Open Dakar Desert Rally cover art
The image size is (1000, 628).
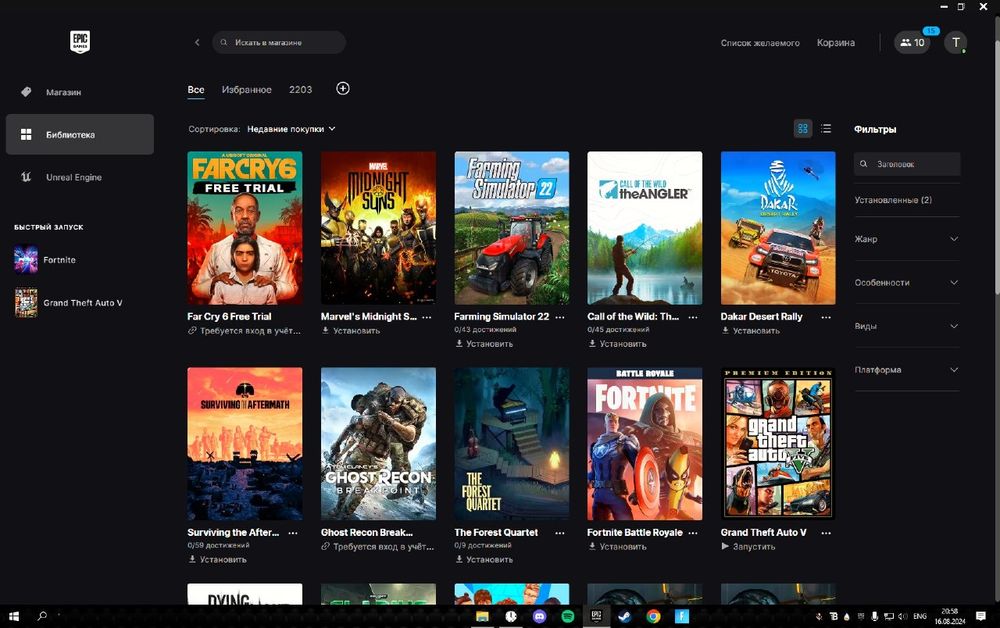[x=778, y=228]
